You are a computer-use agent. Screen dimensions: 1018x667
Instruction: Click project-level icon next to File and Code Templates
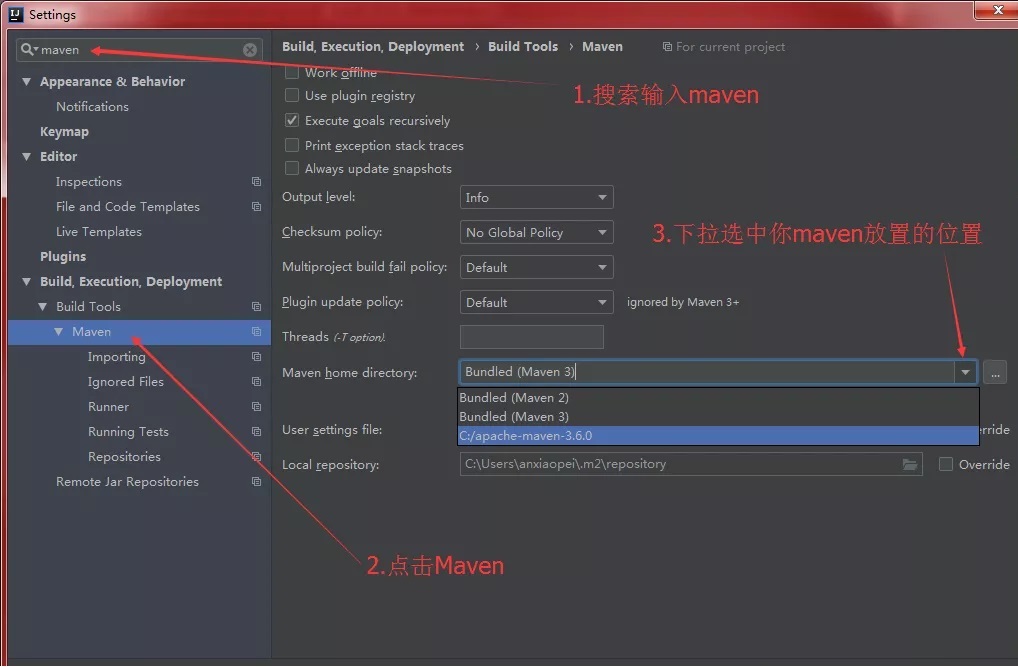click(x=256, y=207)
